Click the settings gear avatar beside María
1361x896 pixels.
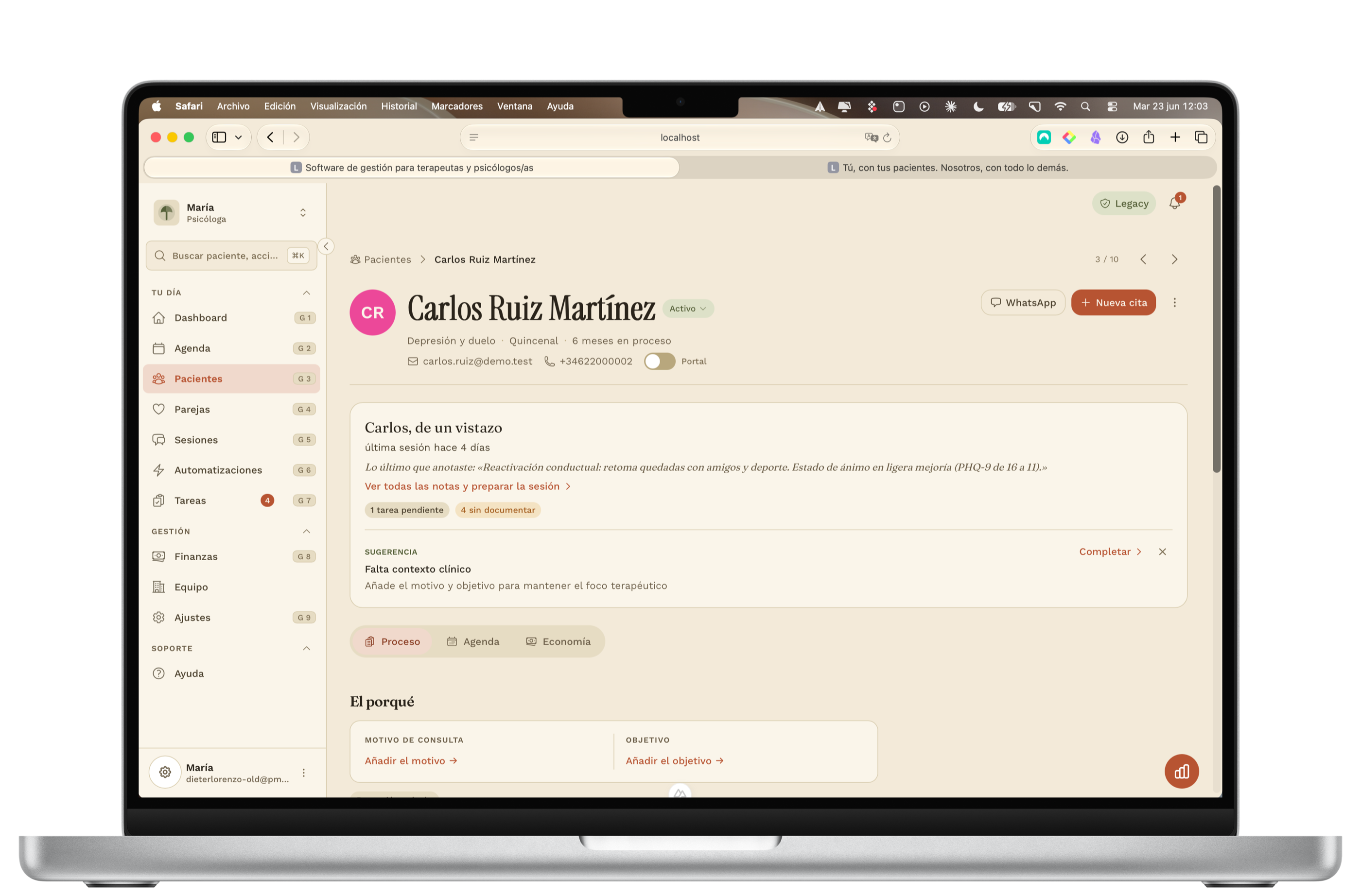point(165,772)
